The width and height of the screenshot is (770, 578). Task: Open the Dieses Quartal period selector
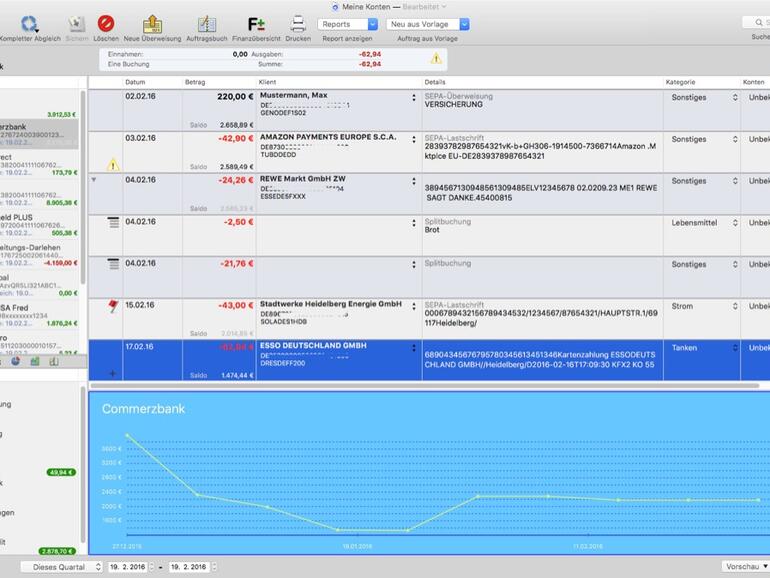click(60, 567)
